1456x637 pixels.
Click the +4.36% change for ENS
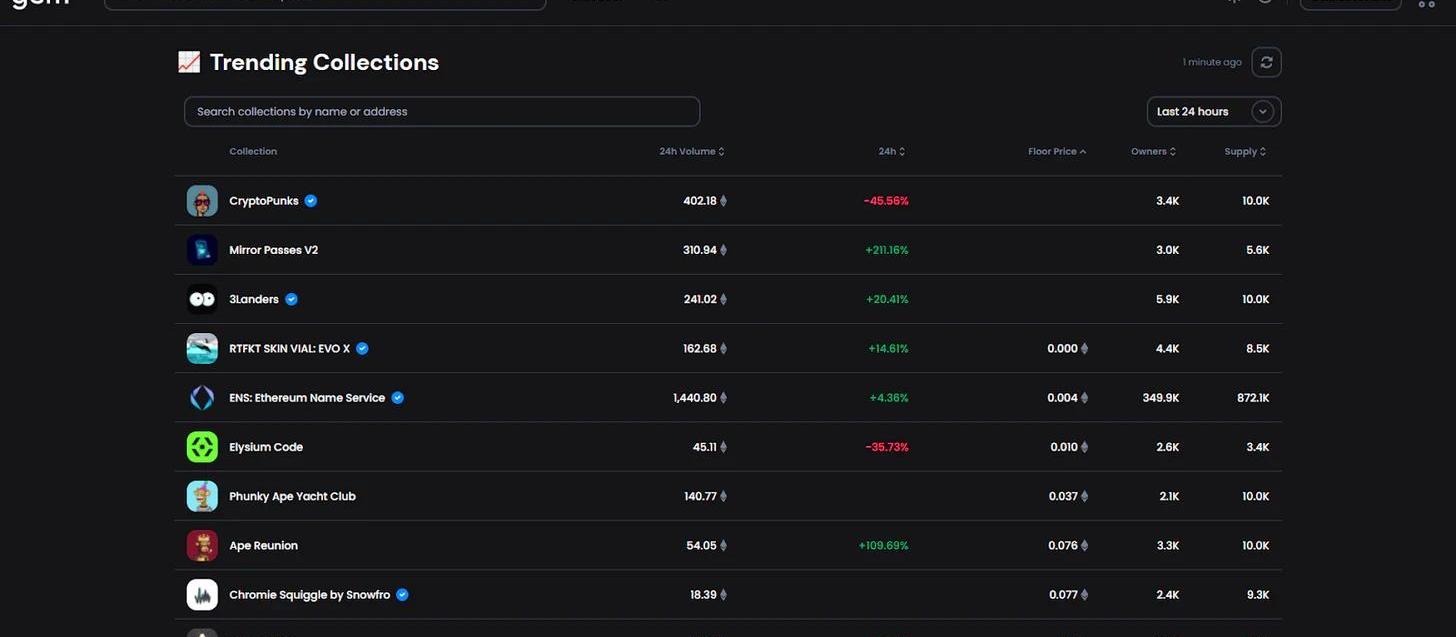pyautogui.click(x=889, y=398)
